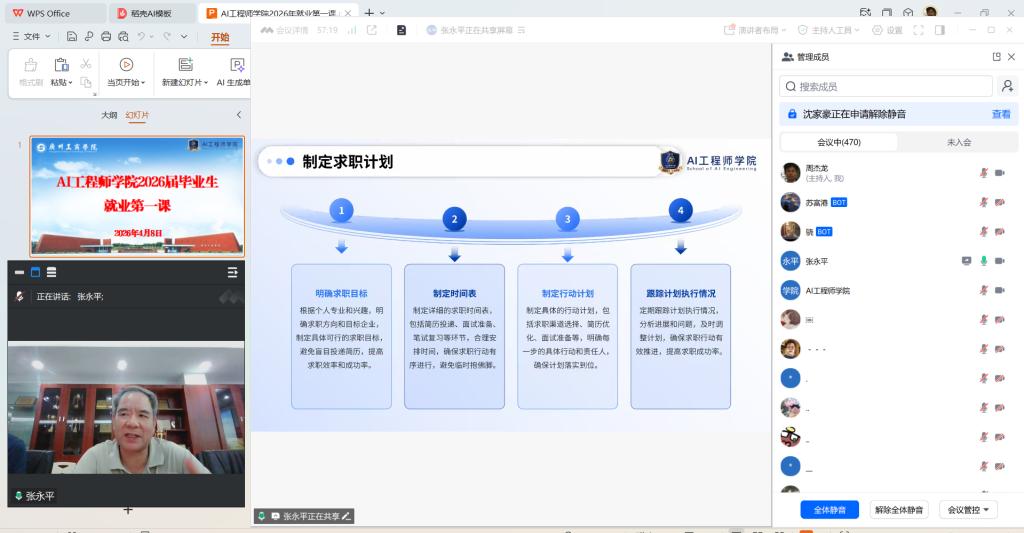Click the 当页开始 slideshow play icon
Viewport: 1024px width, 533px height.
point(126,65)
